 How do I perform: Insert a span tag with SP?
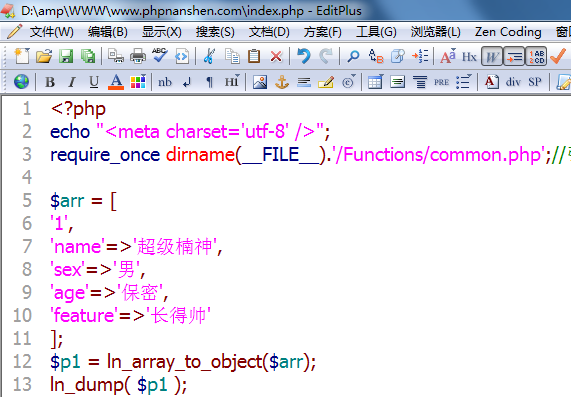[535, 82]
